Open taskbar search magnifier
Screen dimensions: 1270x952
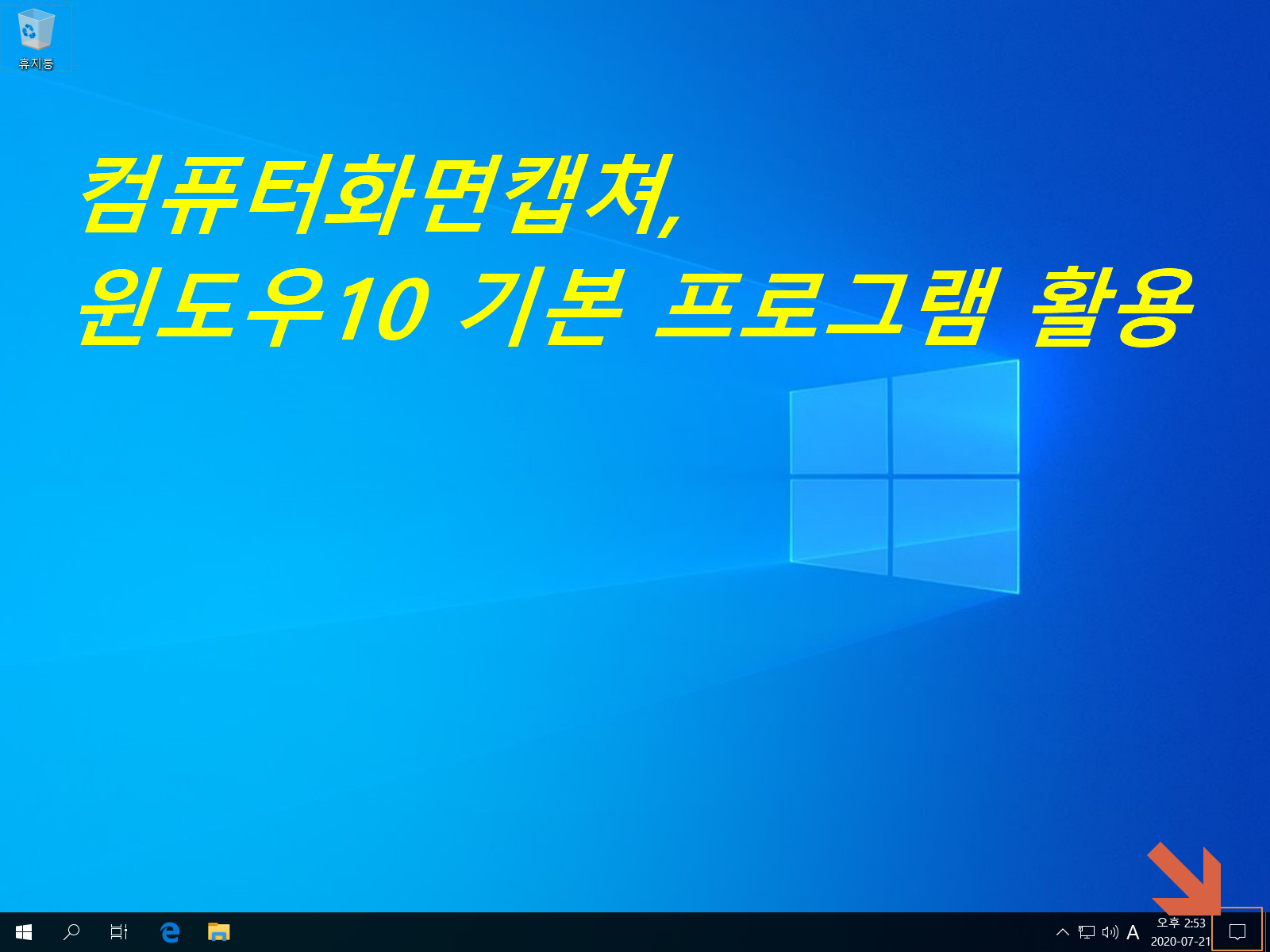[71, 932]
